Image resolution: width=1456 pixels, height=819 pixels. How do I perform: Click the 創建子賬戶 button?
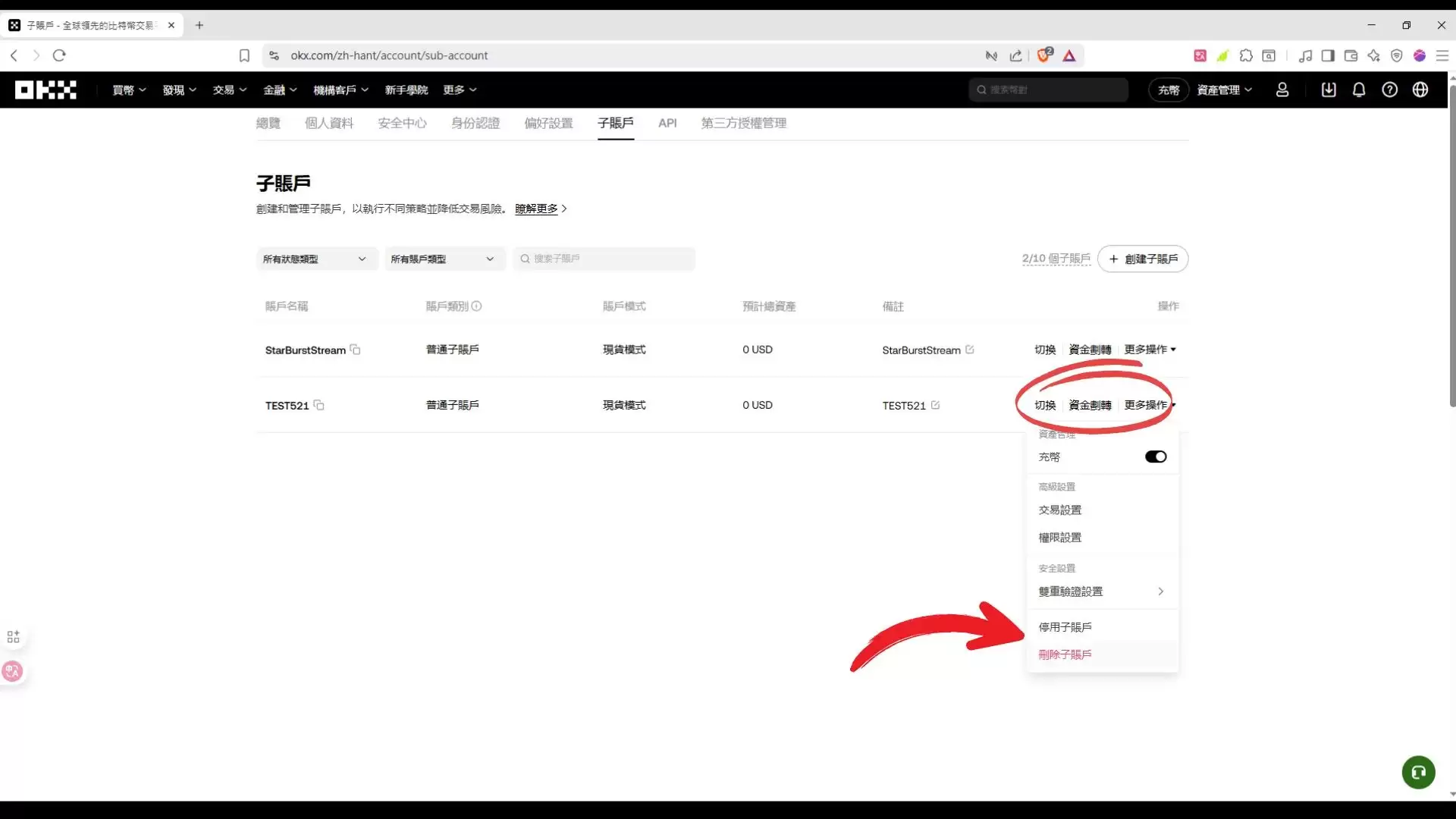(1143, 259)
